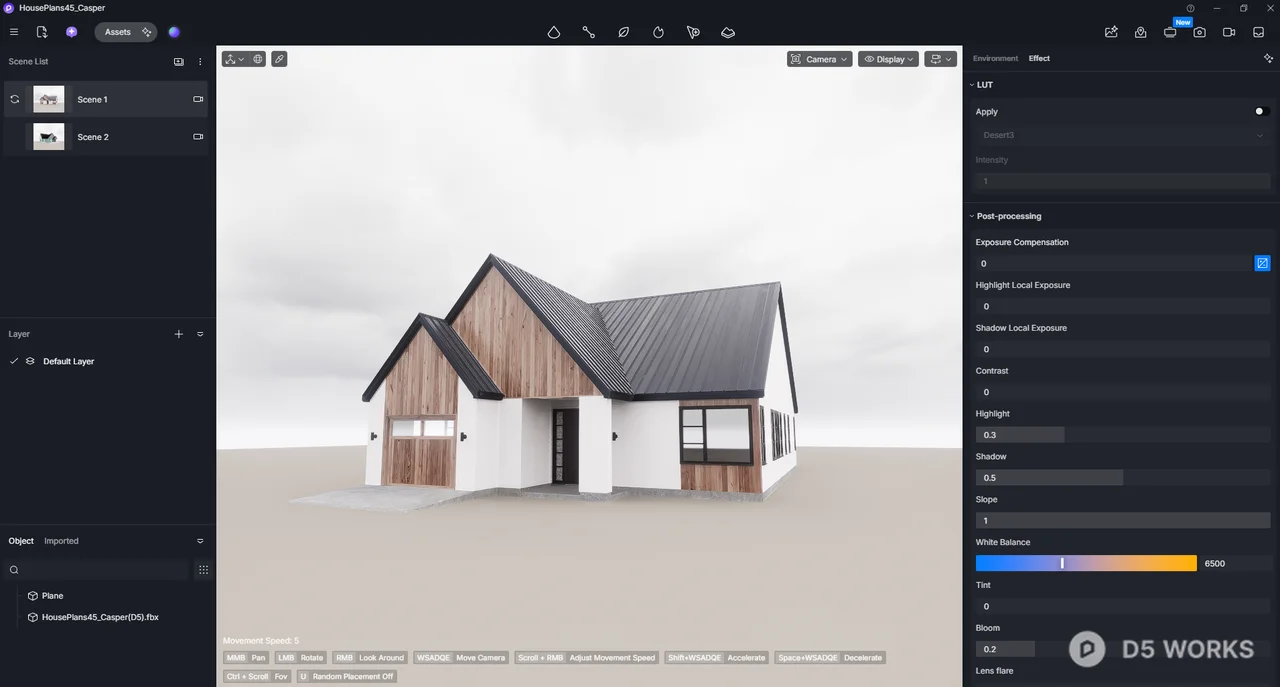This screenshot has height=687, width=1280.
Task: Select the terrain tool icon
Action: (x=728, y=32)
